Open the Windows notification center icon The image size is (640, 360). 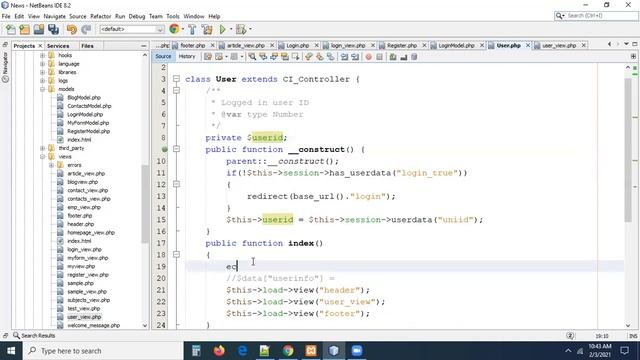tap(624, 351)
